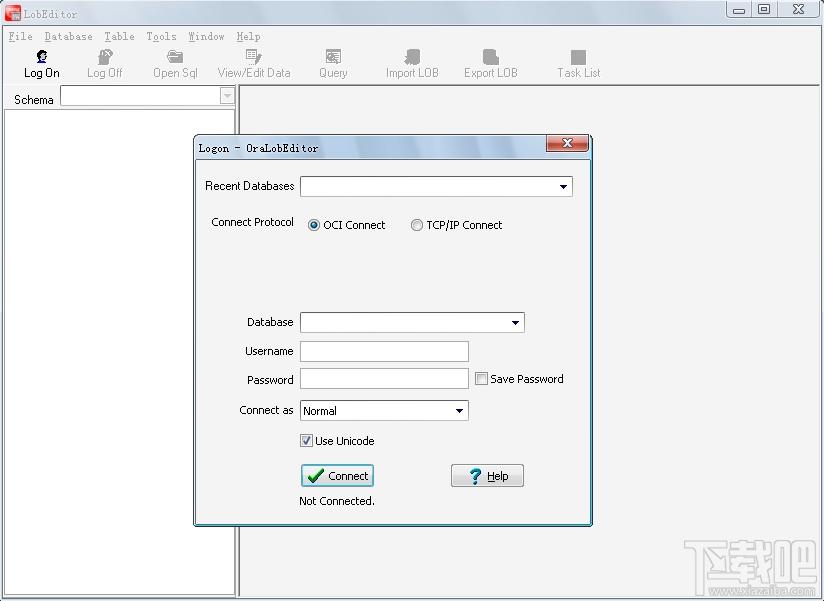This screenshot has width=824, height=601.
Task: Open the Help menu in menu bar
Action: (249, 36)
